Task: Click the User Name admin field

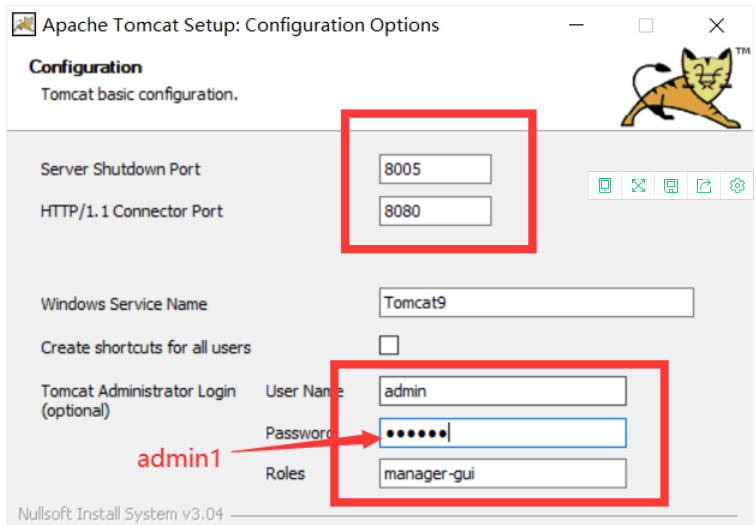Action: coord(503,390)
